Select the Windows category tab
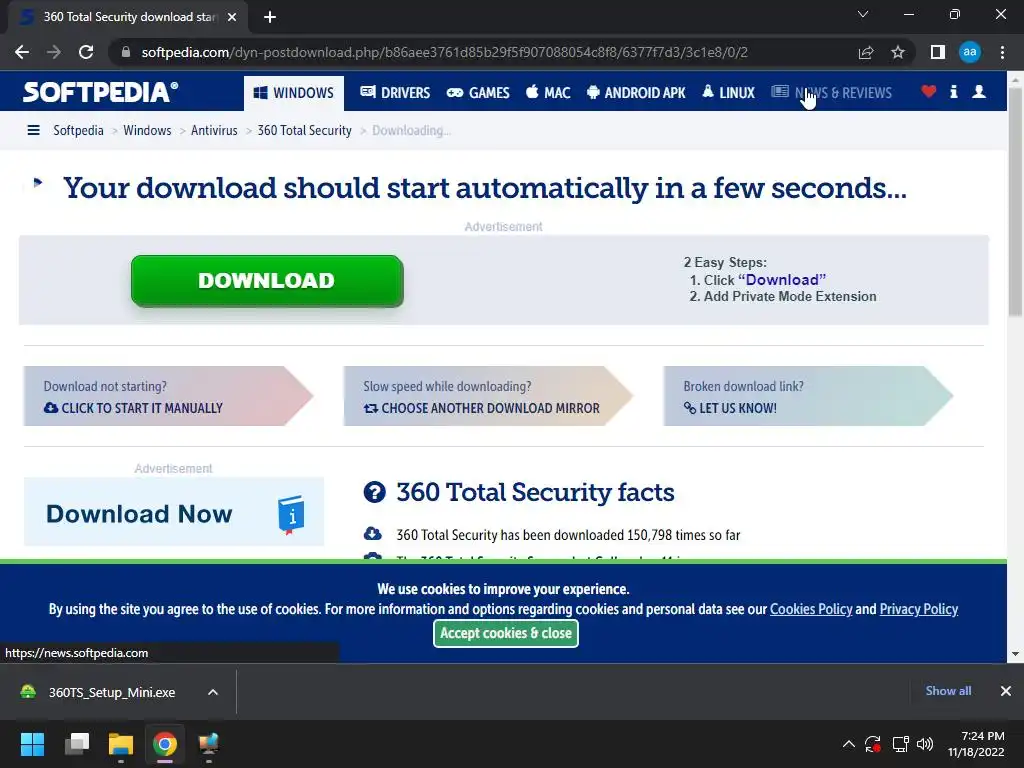1024x768 pixels. click(294, 93)
